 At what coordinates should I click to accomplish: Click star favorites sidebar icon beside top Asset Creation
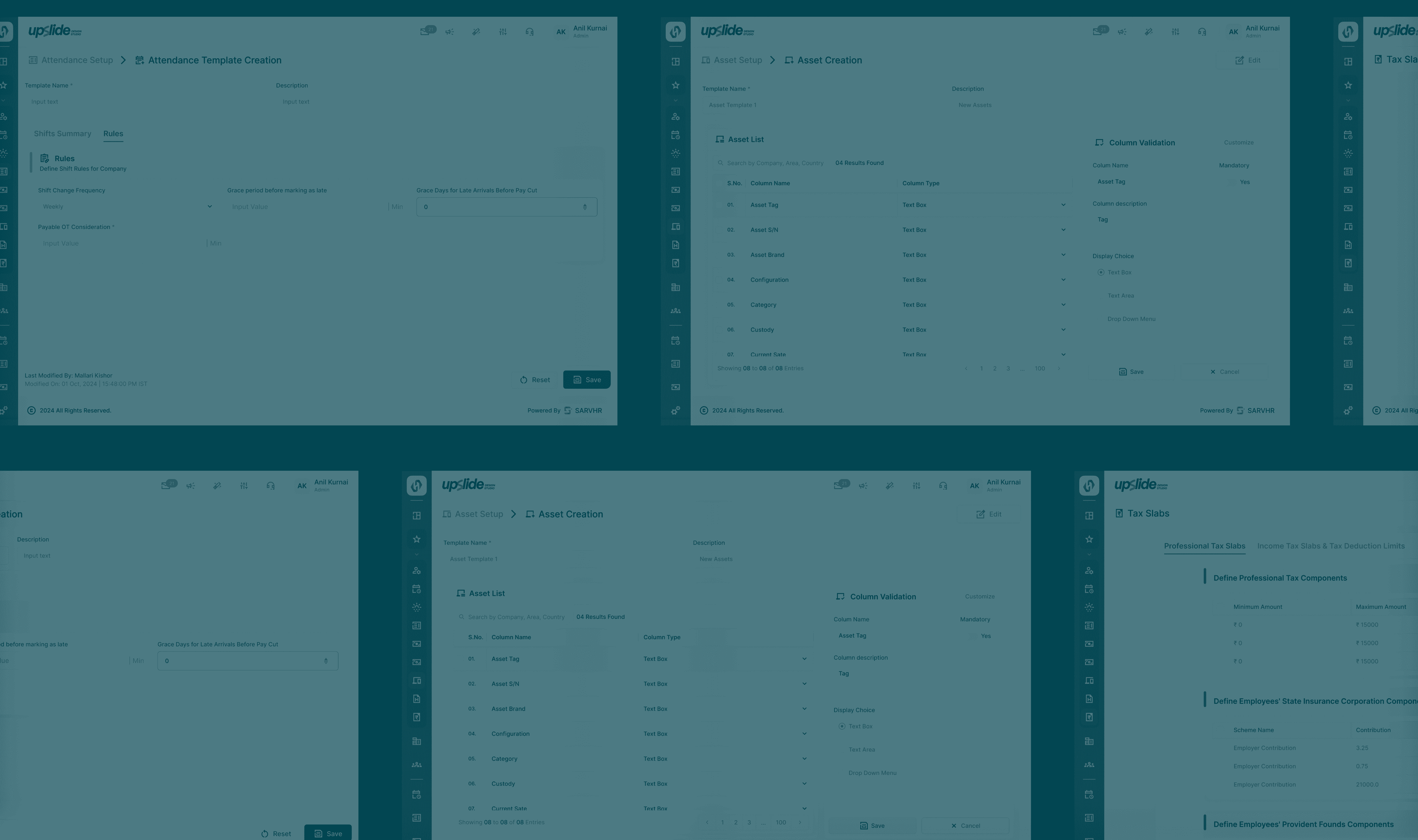676,85
